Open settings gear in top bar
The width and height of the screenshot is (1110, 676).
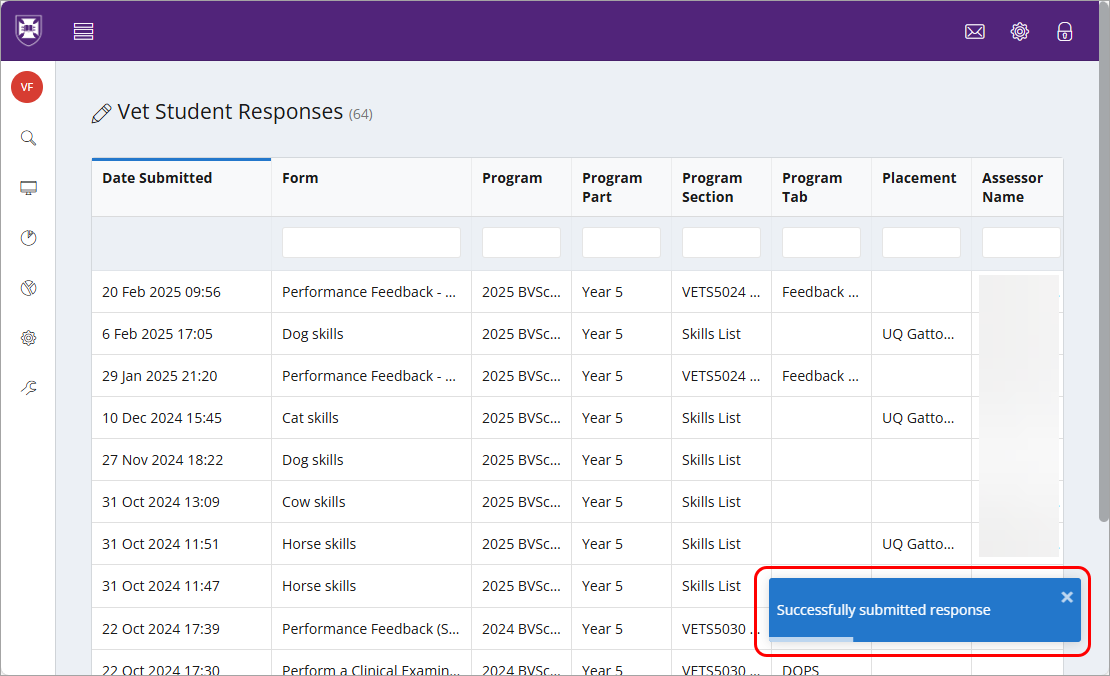coord(1019,31)
